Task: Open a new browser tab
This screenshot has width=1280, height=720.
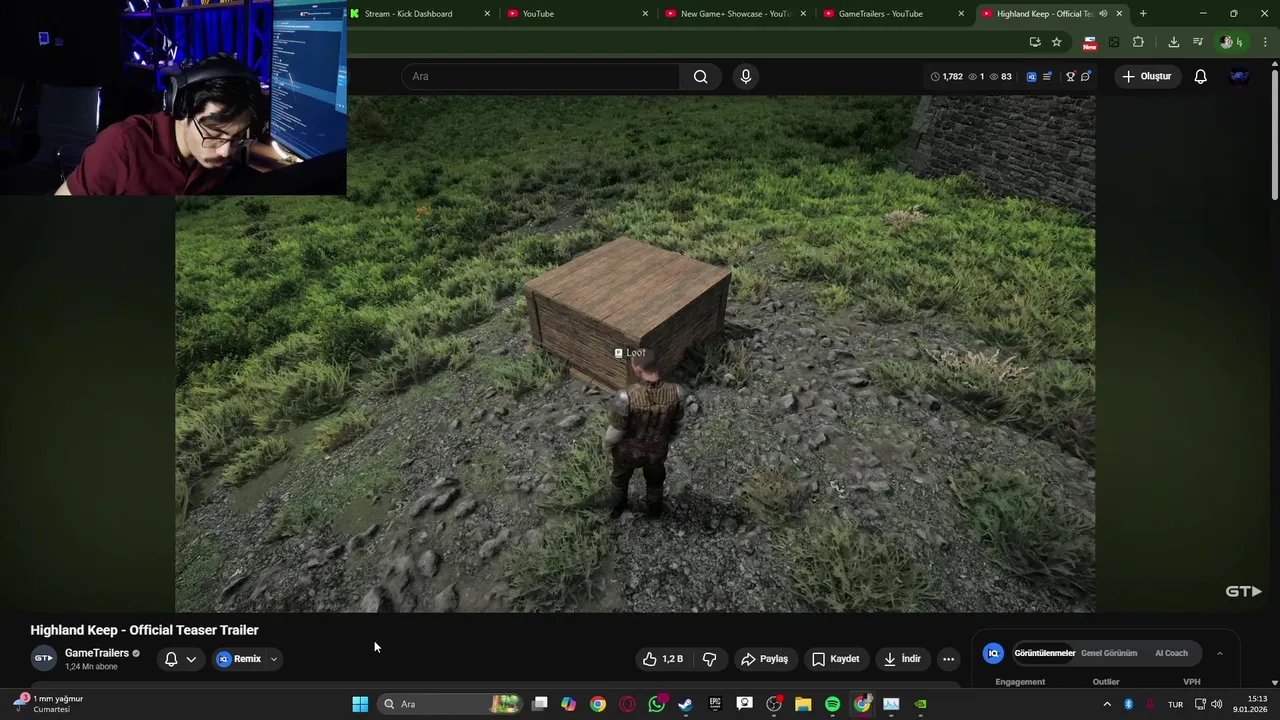Action: tap(1143, 13)
